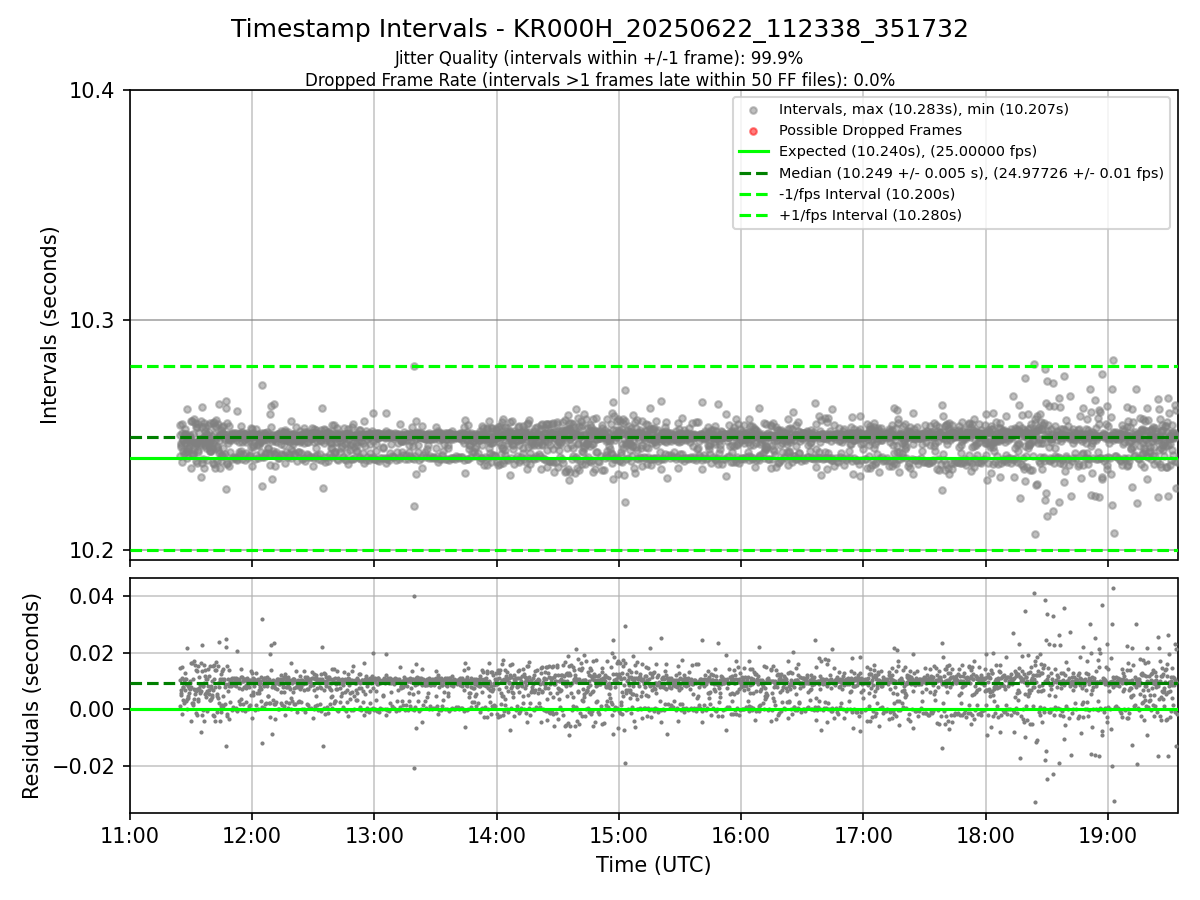
Task: Click the 17:00 time tick label
Action: pos(863,834)
